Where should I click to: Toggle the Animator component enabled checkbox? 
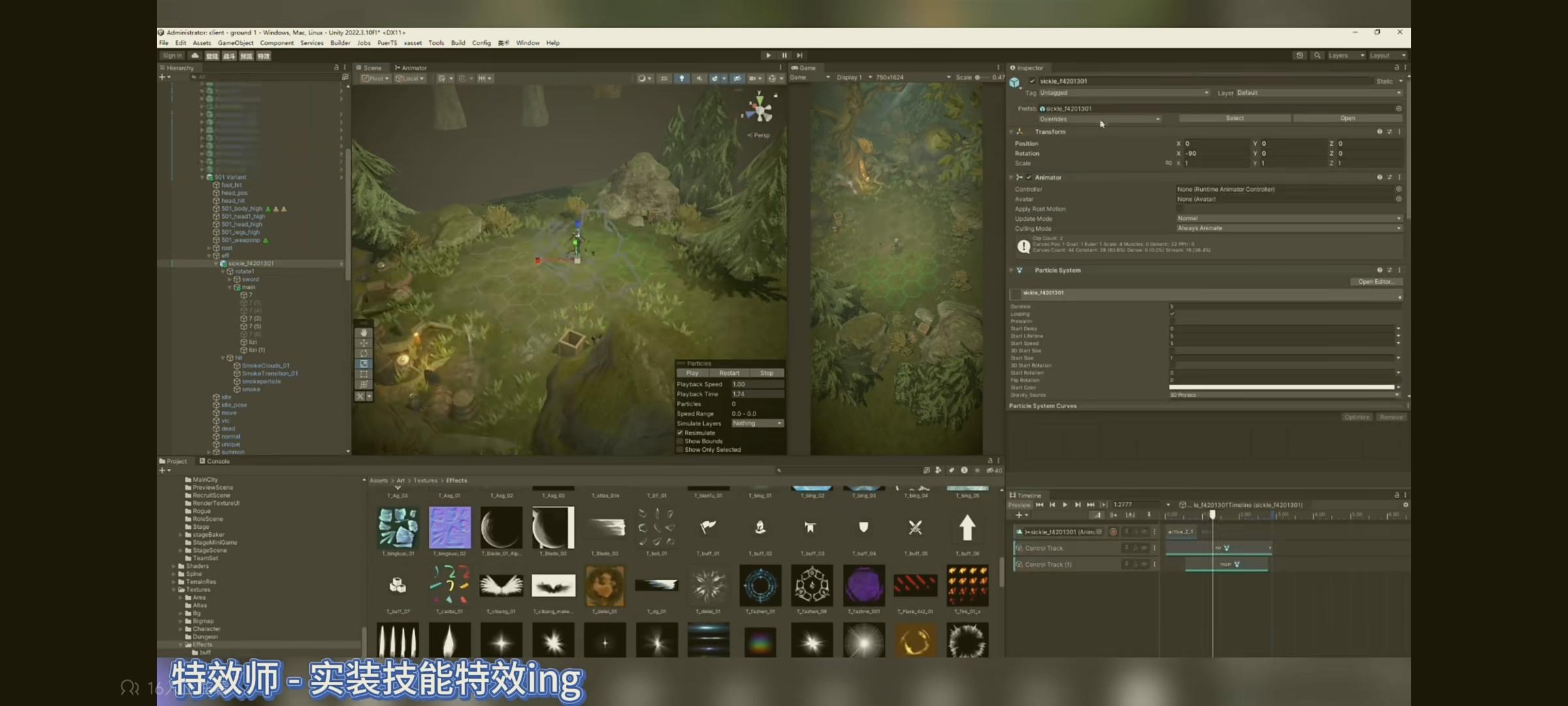pos(1029,178)
